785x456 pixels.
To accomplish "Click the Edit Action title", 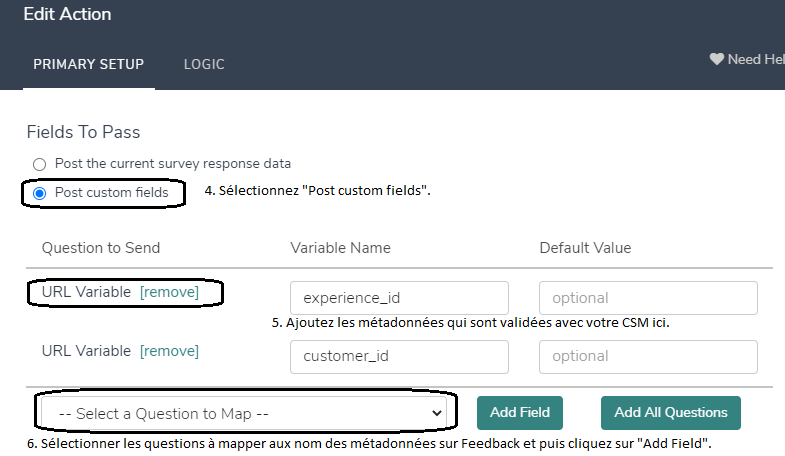I will 68,14.
